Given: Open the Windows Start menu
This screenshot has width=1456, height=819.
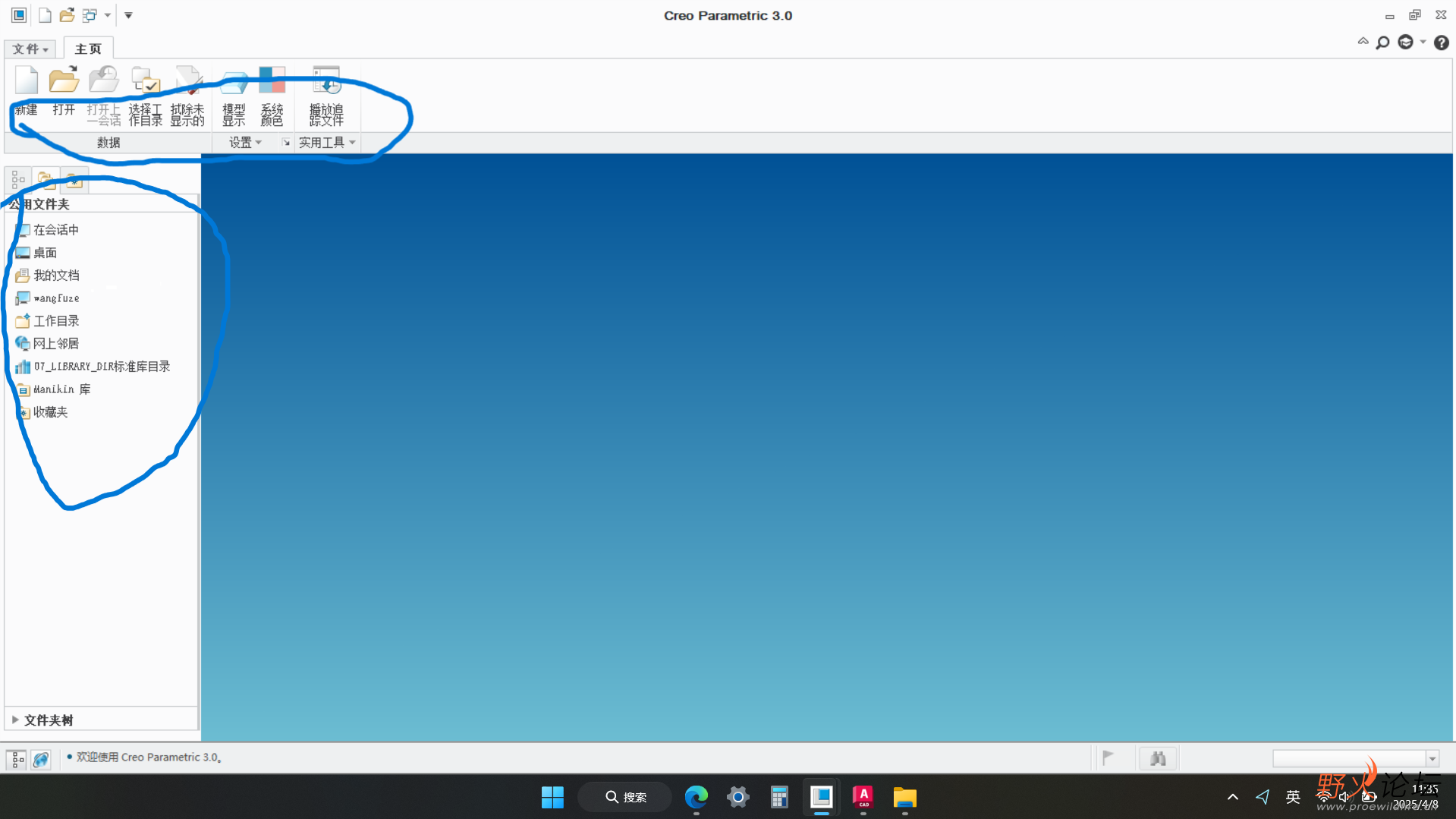Looking at the screenshot, I should coord(552,797).
